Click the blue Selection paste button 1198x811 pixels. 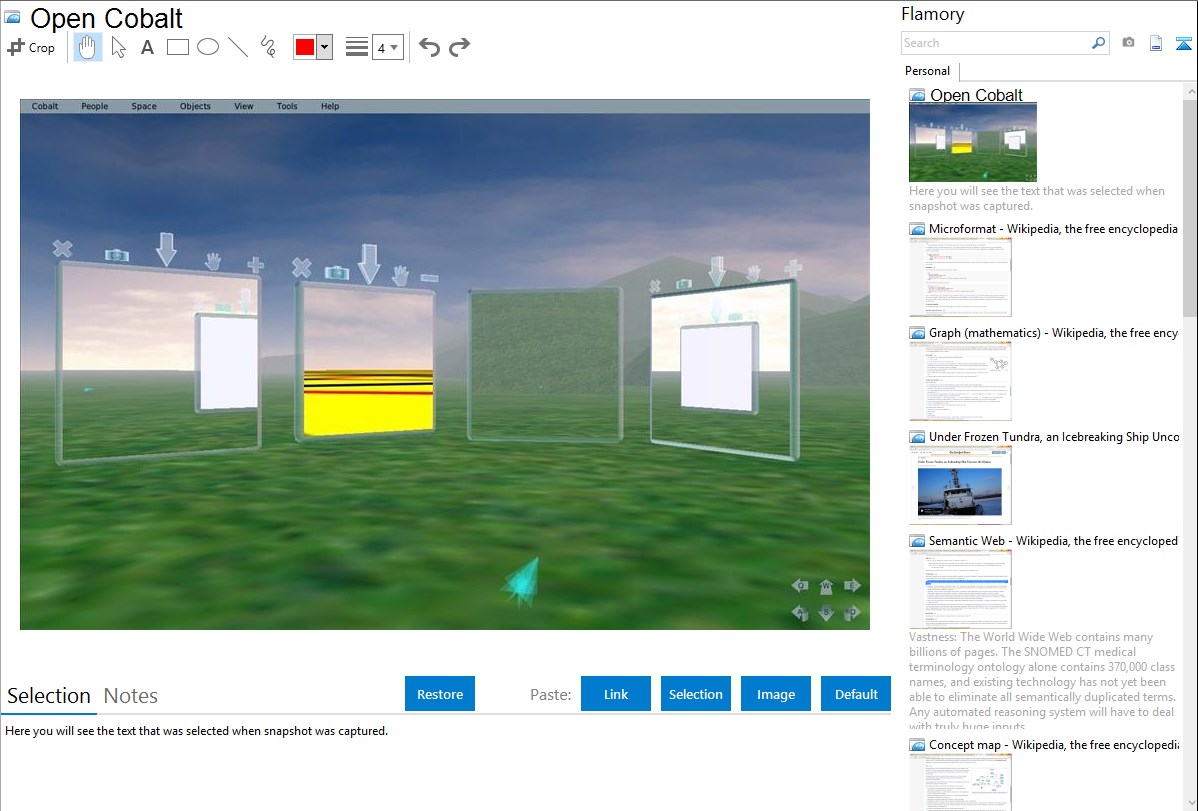coord(696,694)
